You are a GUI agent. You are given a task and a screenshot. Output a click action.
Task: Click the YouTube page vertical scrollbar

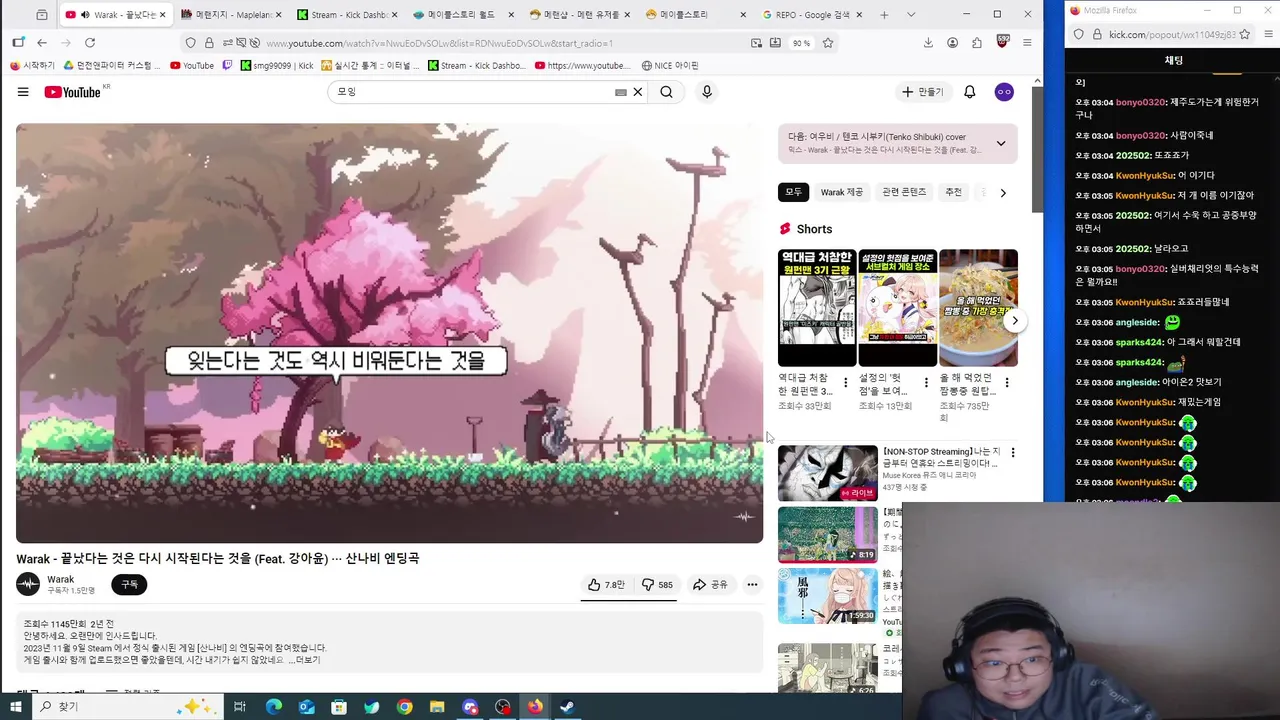click(x=1037, y=150)
